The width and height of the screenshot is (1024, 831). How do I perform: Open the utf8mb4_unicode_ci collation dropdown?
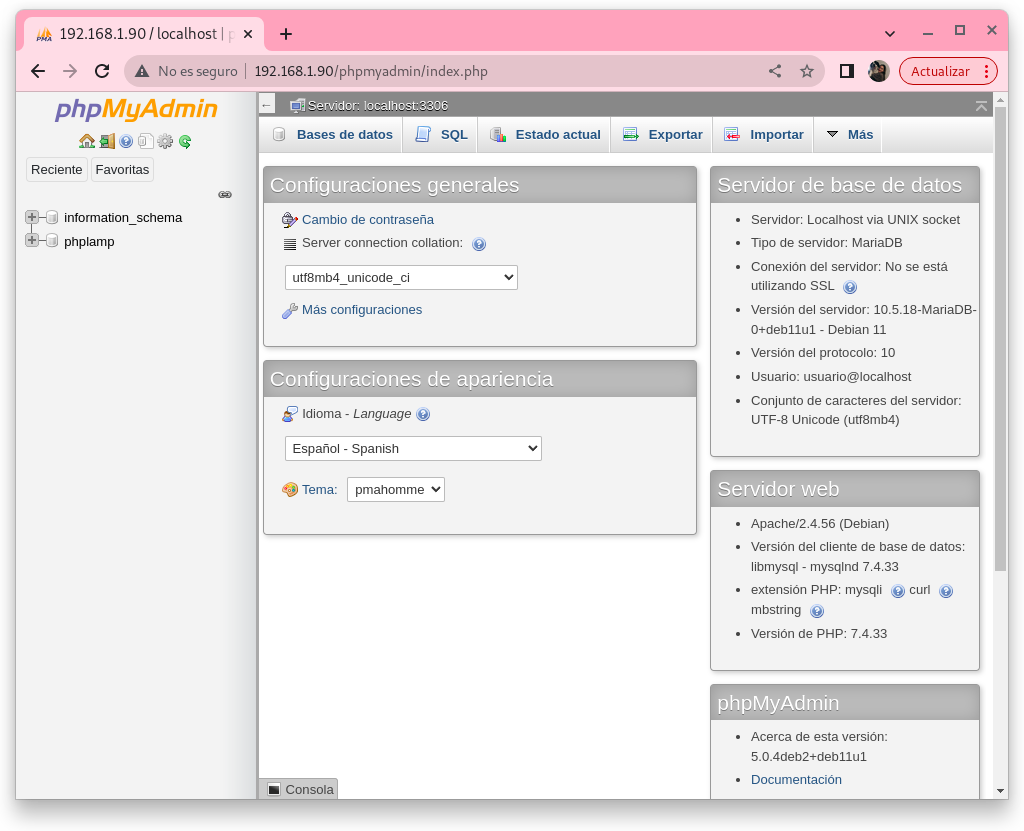[x=401, y=277]
